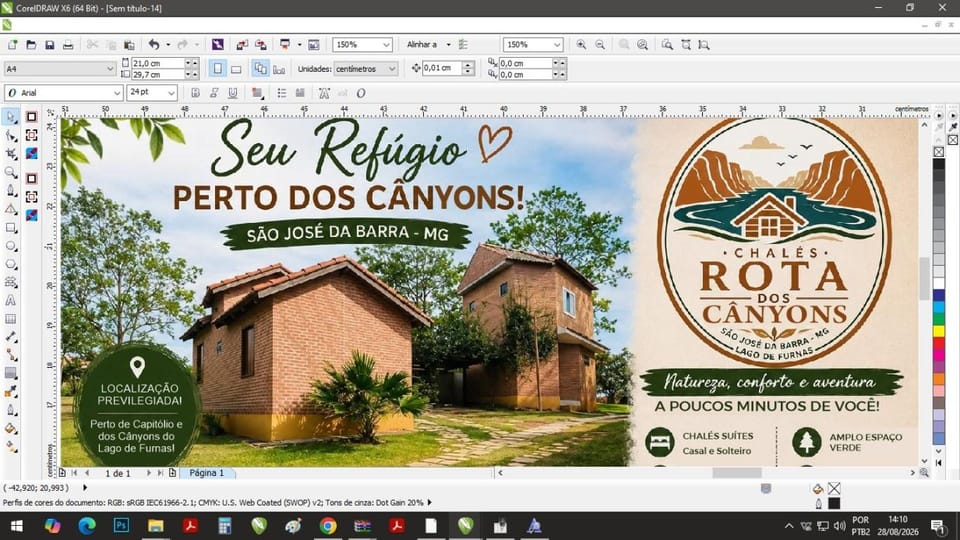The image size is (960, 540).
Task: Toggle drop cap formatting
Action: coord(300,93)
